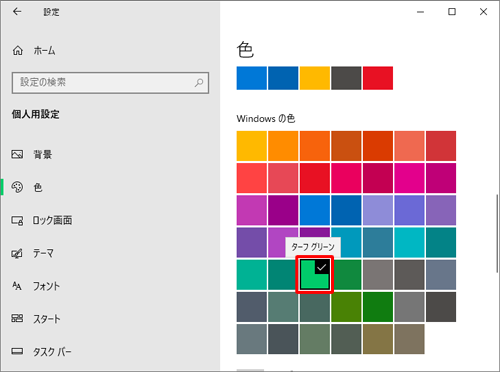Choose the seafoam cyan swatch in the fourth row

point(409,242)
